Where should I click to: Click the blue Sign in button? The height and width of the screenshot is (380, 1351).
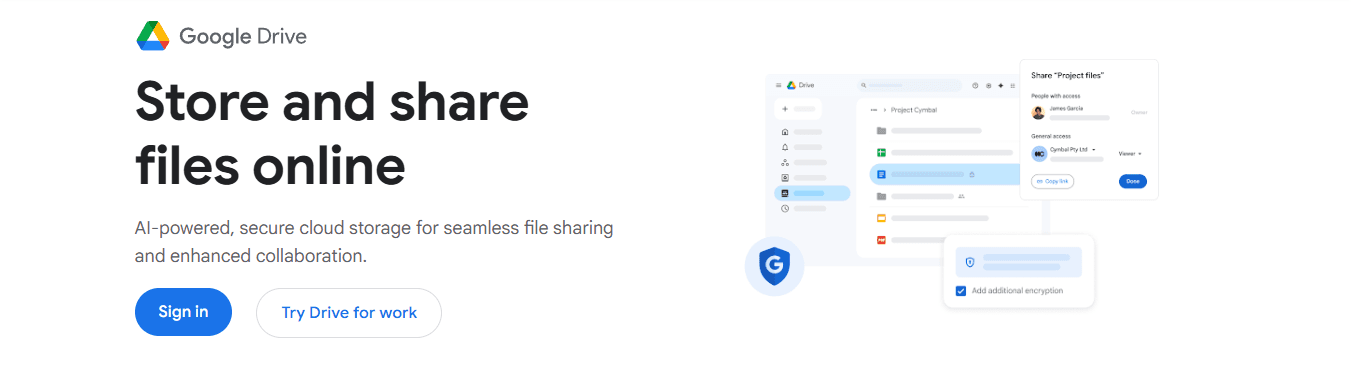tap(183, 312)
